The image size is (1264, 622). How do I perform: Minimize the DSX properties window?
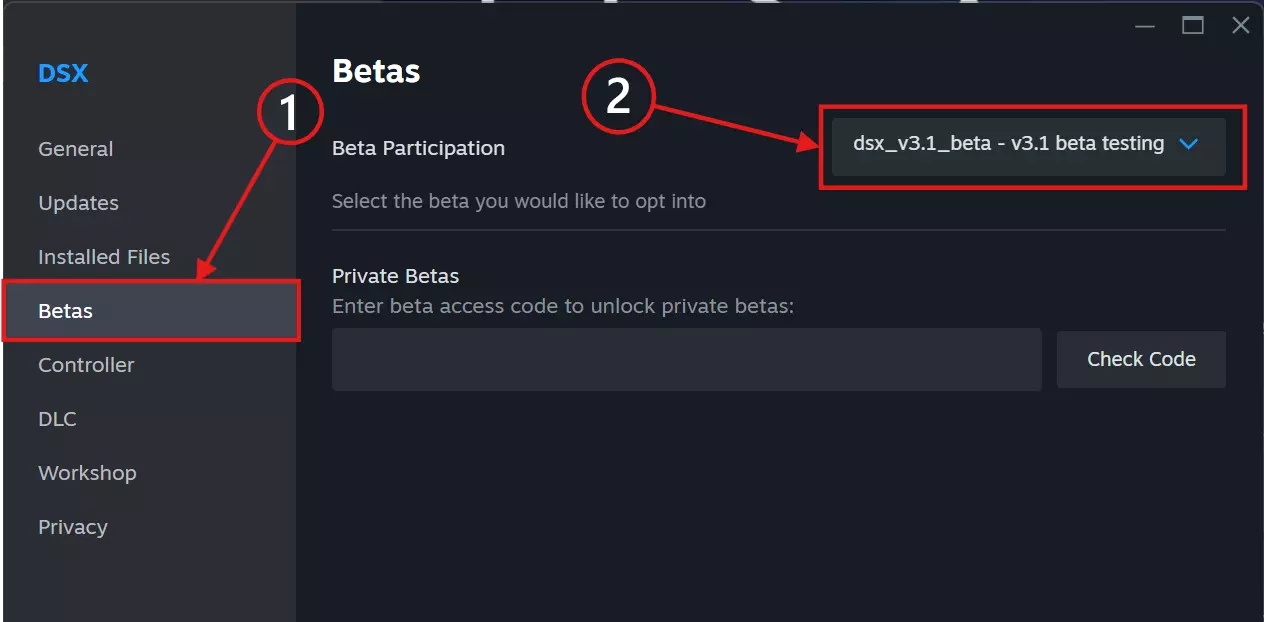coord(1145,26)
